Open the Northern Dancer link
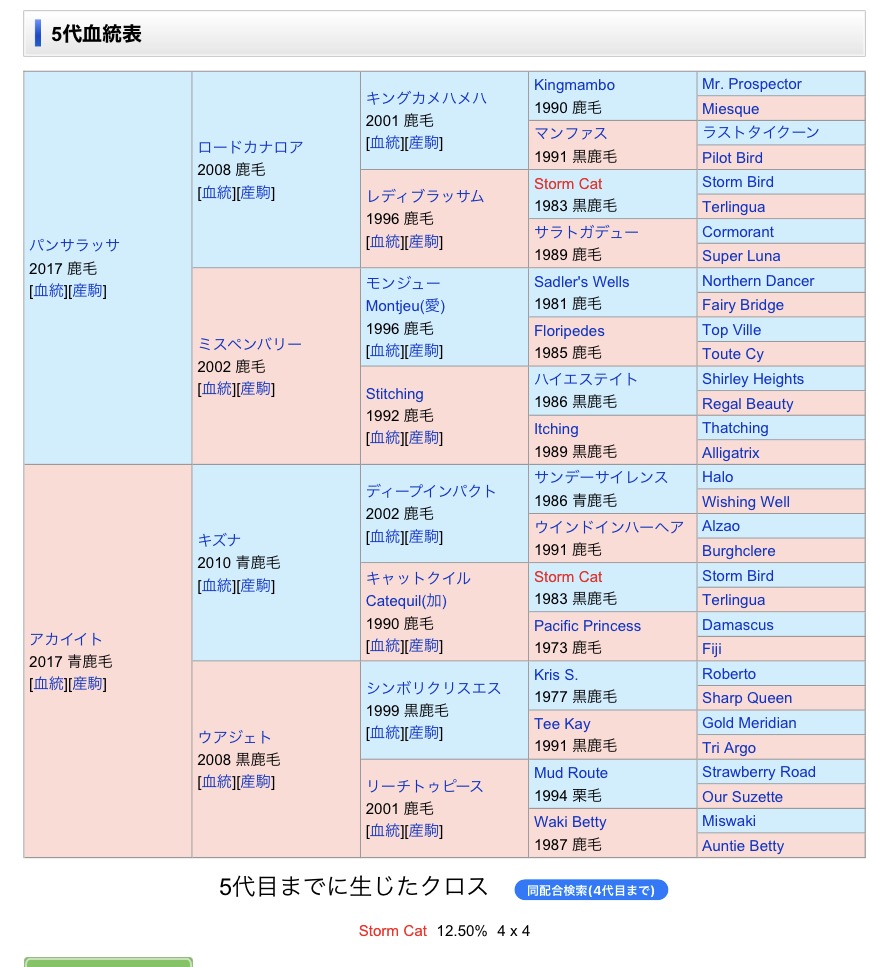This screenshot has width=869, height=967. click(757, 281)
